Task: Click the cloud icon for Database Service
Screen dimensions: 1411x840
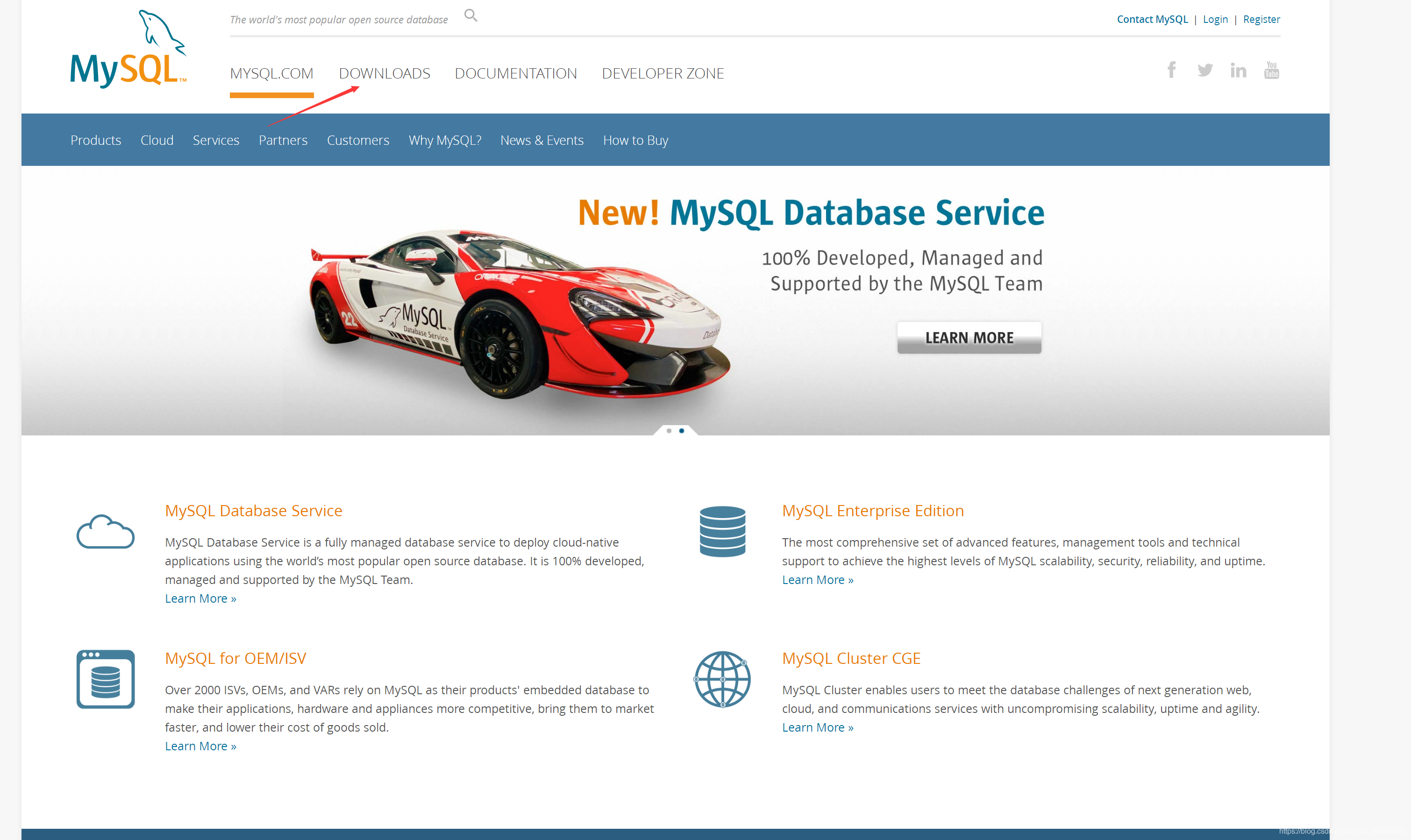Action: 105,532
